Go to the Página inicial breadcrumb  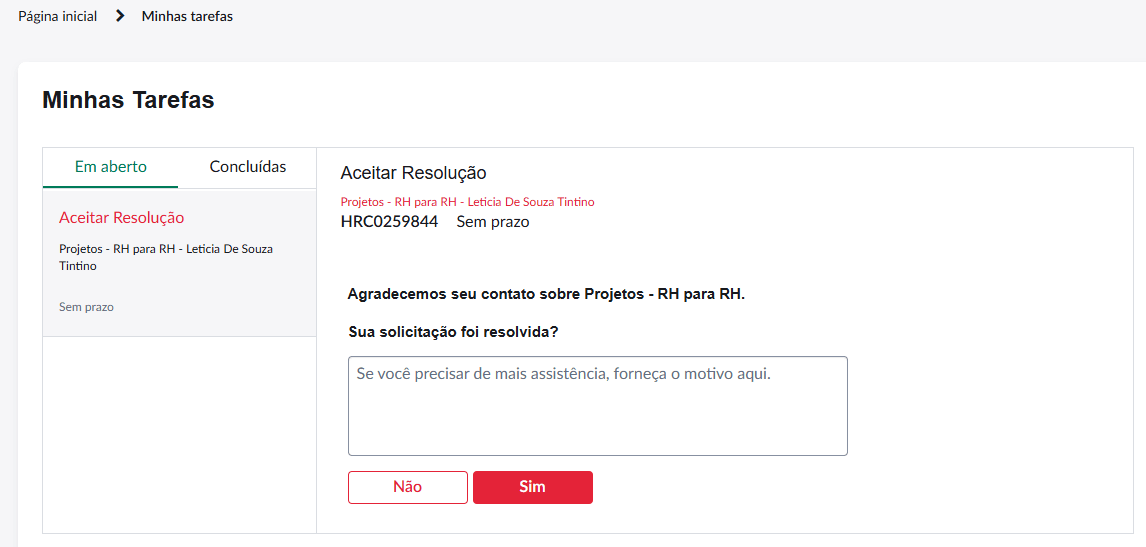[x=58, y=16]
